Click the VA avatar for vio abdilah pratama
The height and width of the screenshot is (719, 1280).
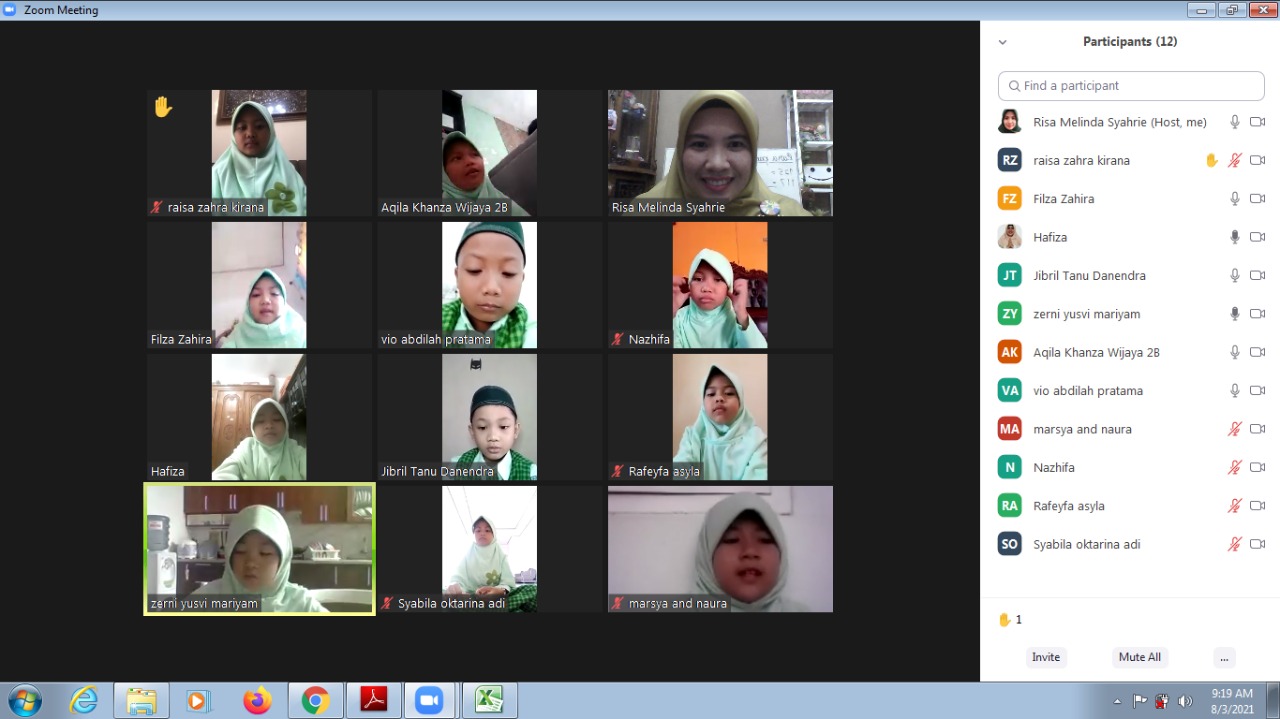click(x=1010, y=391)
